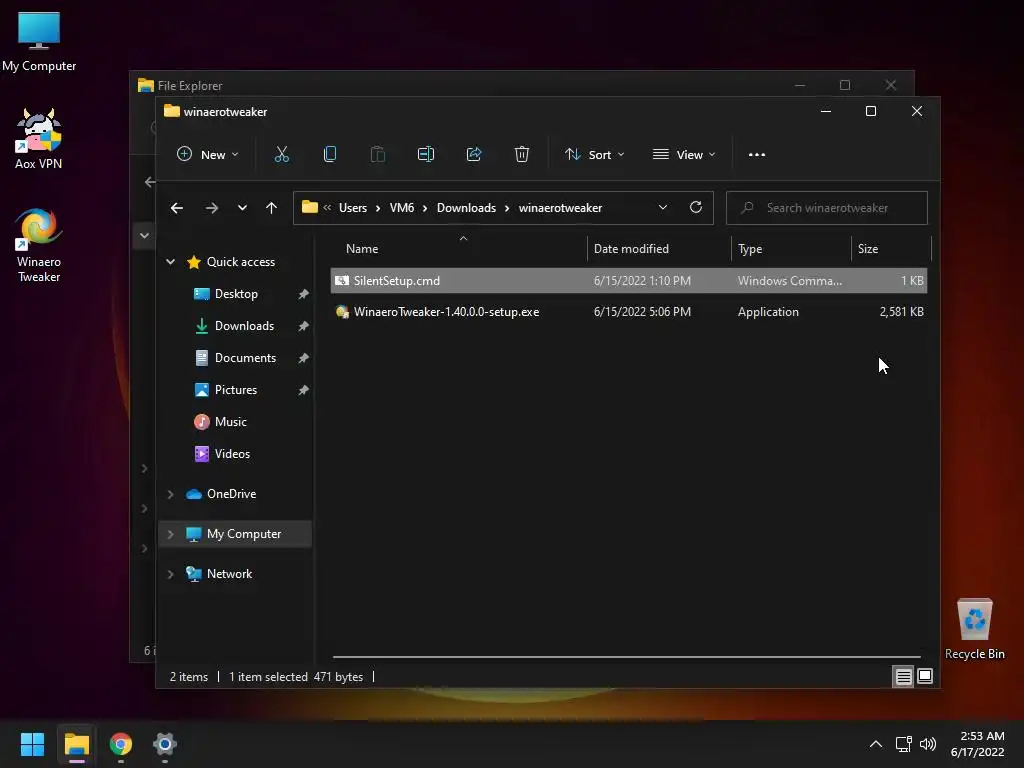Screen dimensions: 1024x768
Task: Unpin Documents from Quick access
Action: 303,358
